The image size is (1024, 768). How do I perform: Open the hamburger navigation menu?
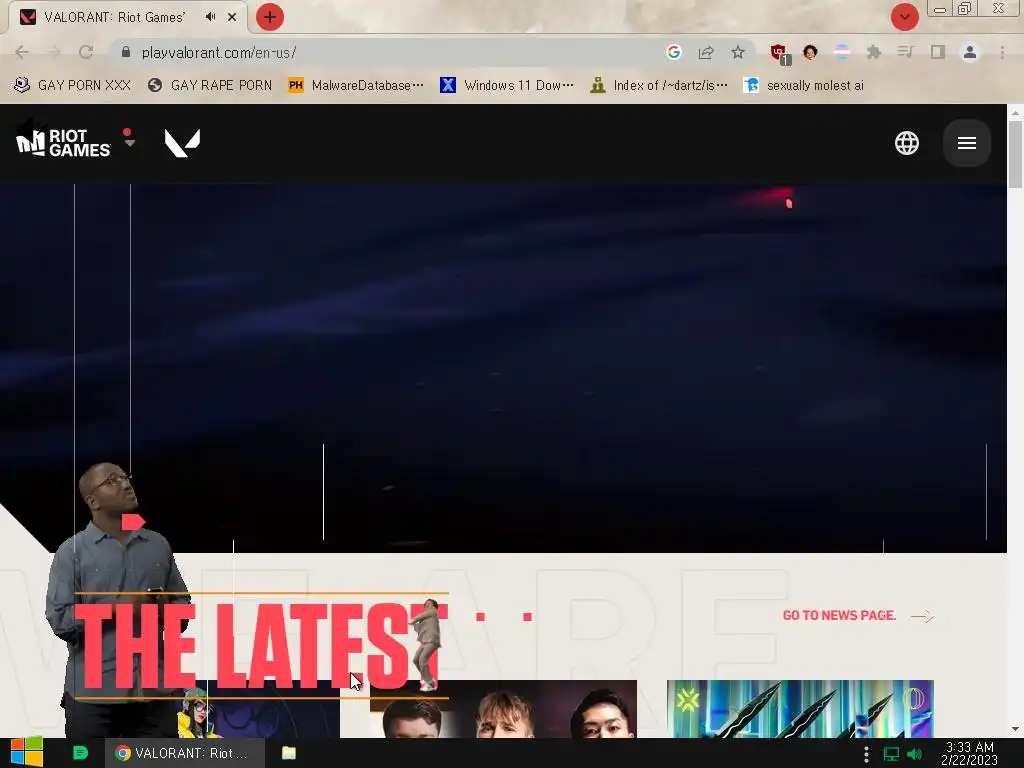967,143
